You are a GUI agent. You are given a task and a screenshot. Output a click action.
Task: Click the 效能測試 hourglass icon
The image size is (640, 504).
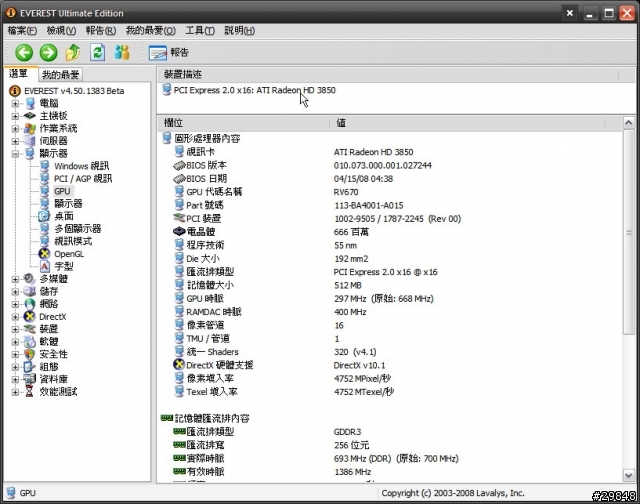pyautogui.click(x=29, y=392)
